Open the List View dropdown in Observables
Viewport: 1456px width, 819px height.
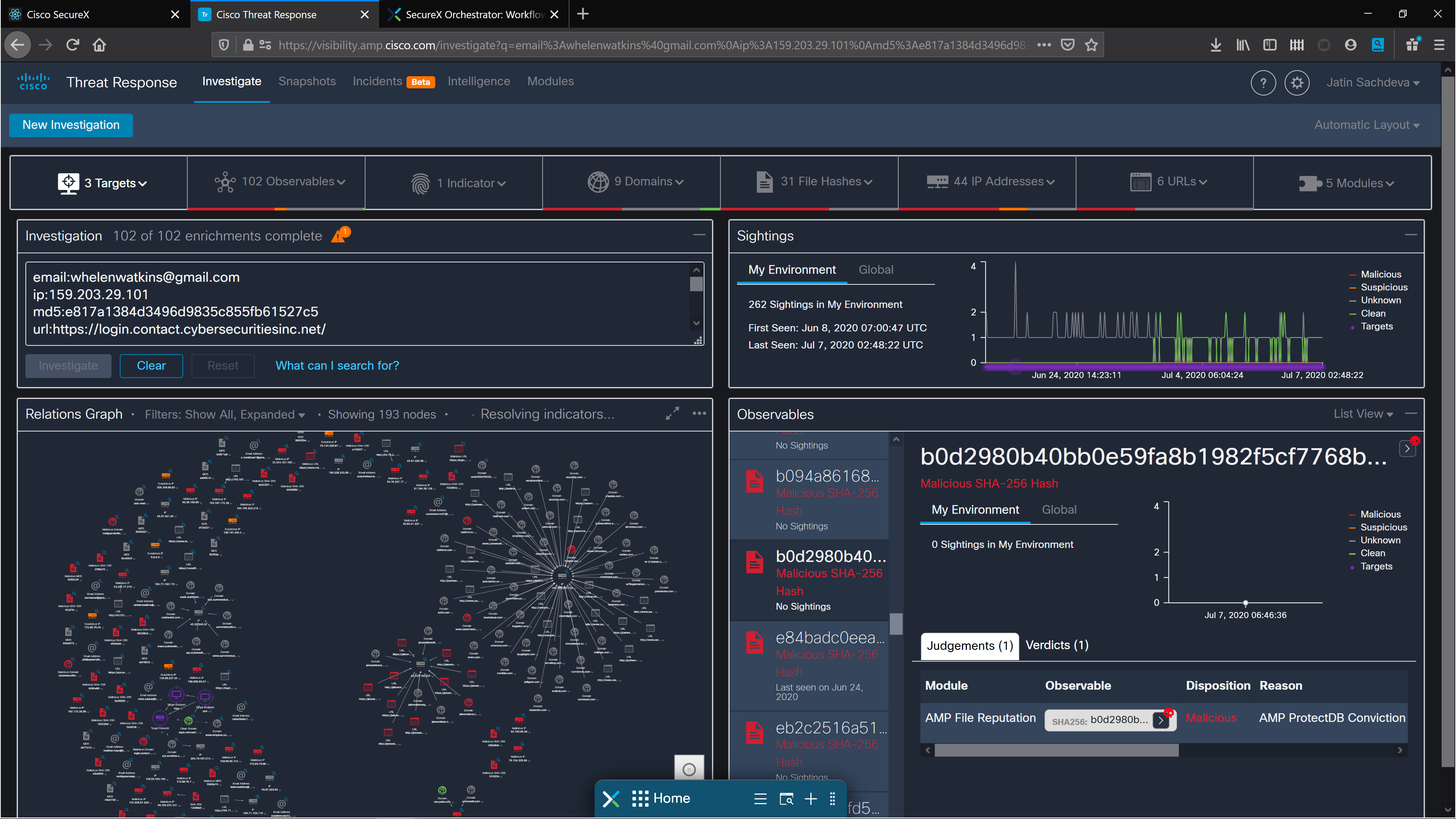pos(1363,413)
